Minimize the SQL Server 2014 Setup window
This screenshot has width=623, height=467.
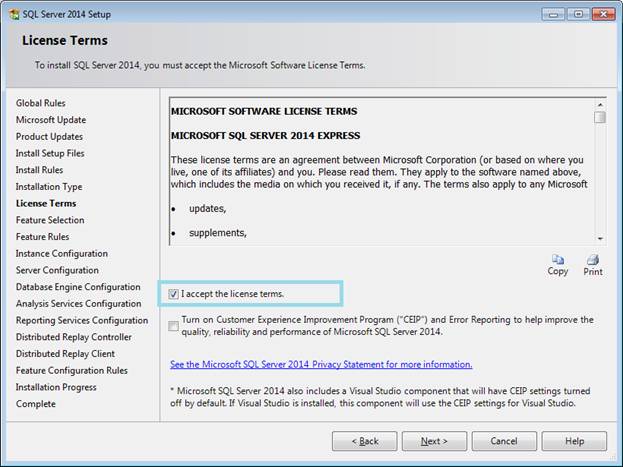553,14
